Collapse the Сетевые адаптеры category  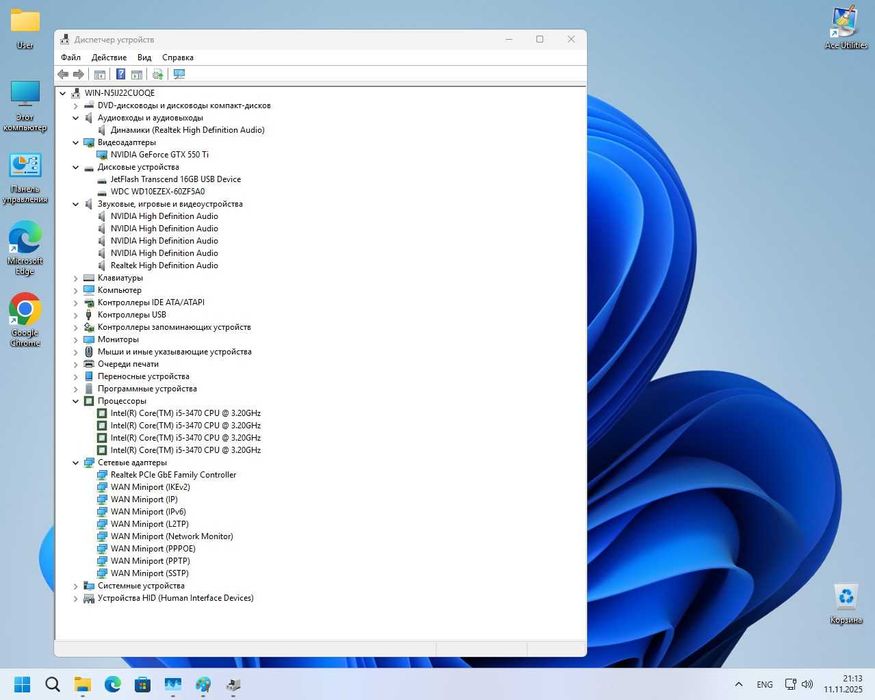(75, 463)
